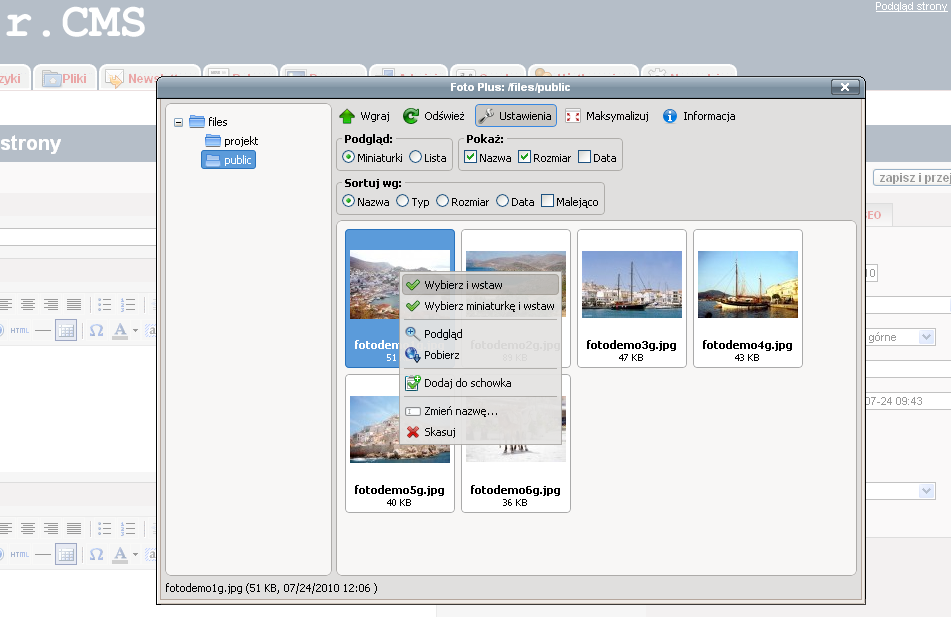This screenshot has height=617, width=951.
Task: Click the lower text color A icon
Action: (x=120, y=555)
